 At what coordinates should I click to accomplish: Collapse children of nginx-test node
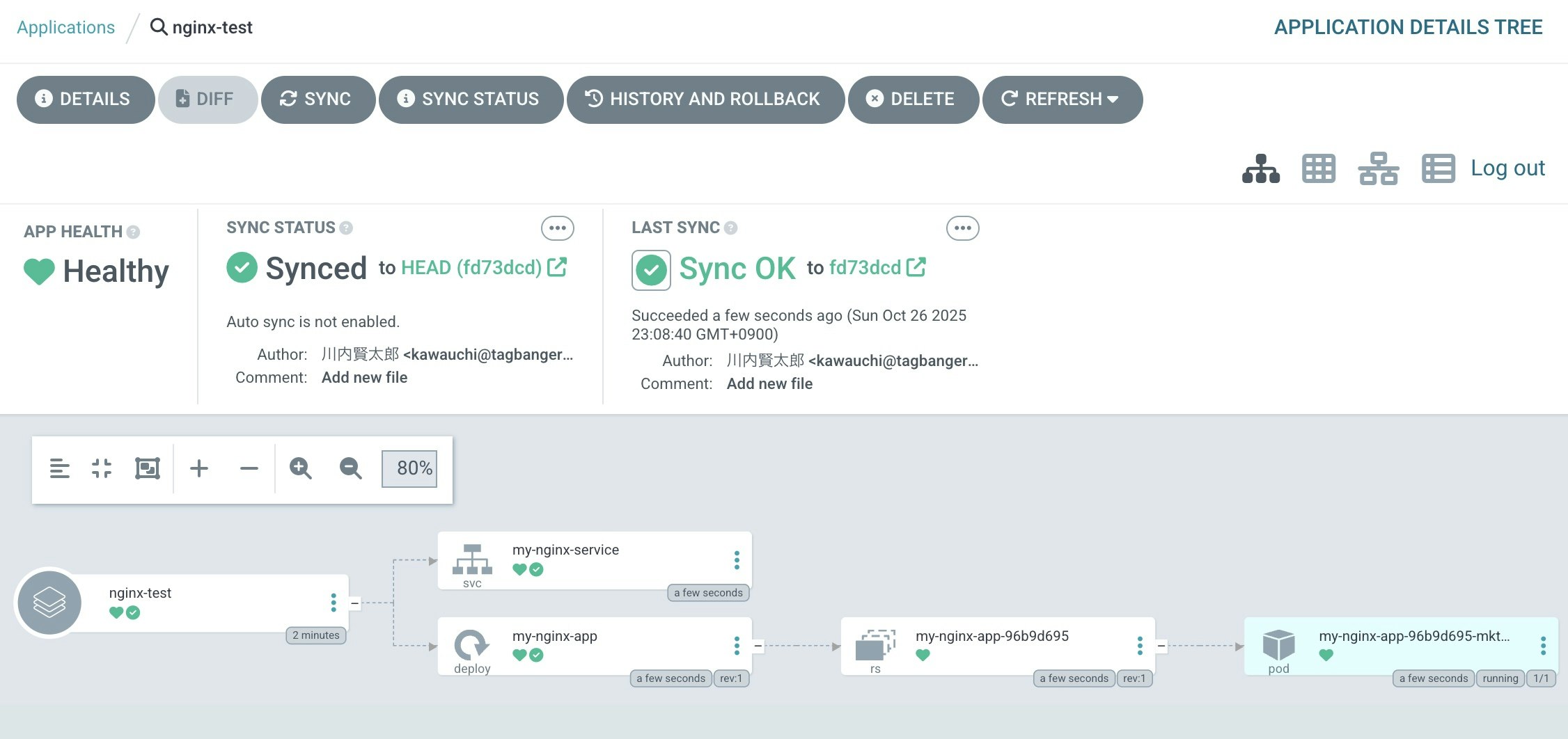coord(355,603)
